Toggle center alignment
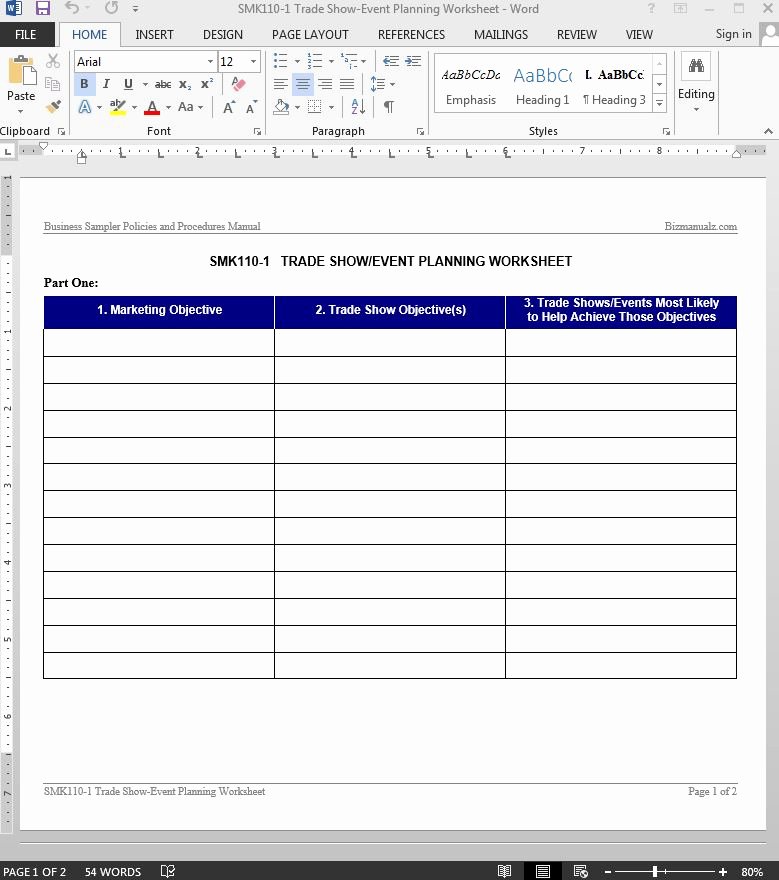The height and width of the screenshot is (880, 779). tap(303, 84)
